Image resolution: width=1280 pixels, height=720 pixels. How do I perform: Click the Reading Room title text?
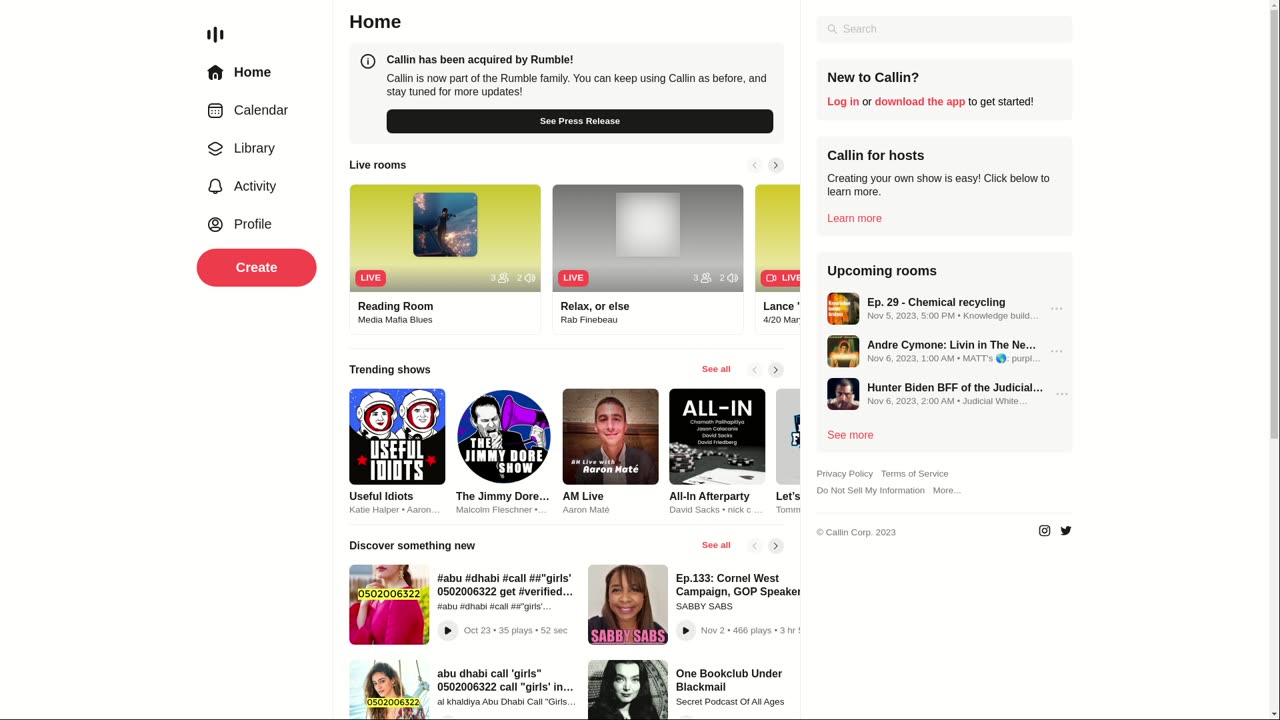pyautogui.click(x=396, y=307)
